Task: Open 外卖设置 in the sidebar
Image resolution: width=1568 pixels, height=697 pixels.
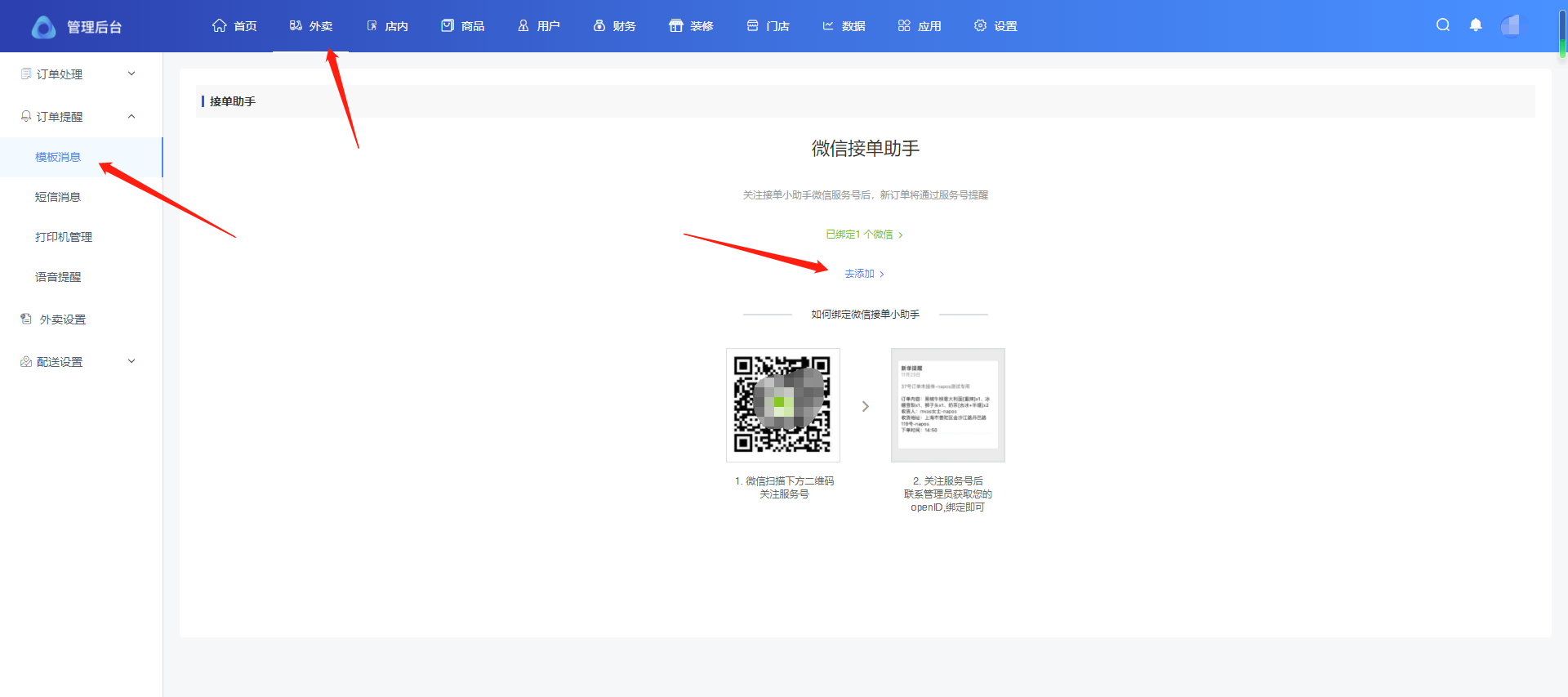Action: point(62,319)
